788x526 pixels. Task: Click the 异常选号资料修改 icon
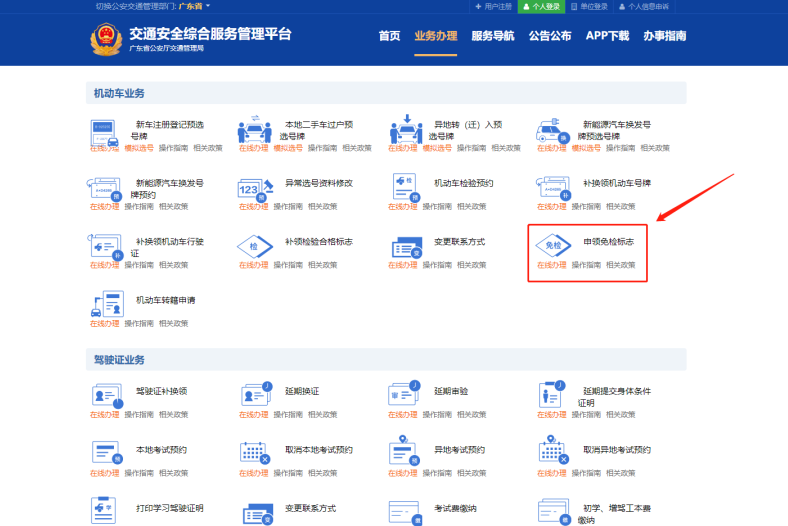click(255, 190)
